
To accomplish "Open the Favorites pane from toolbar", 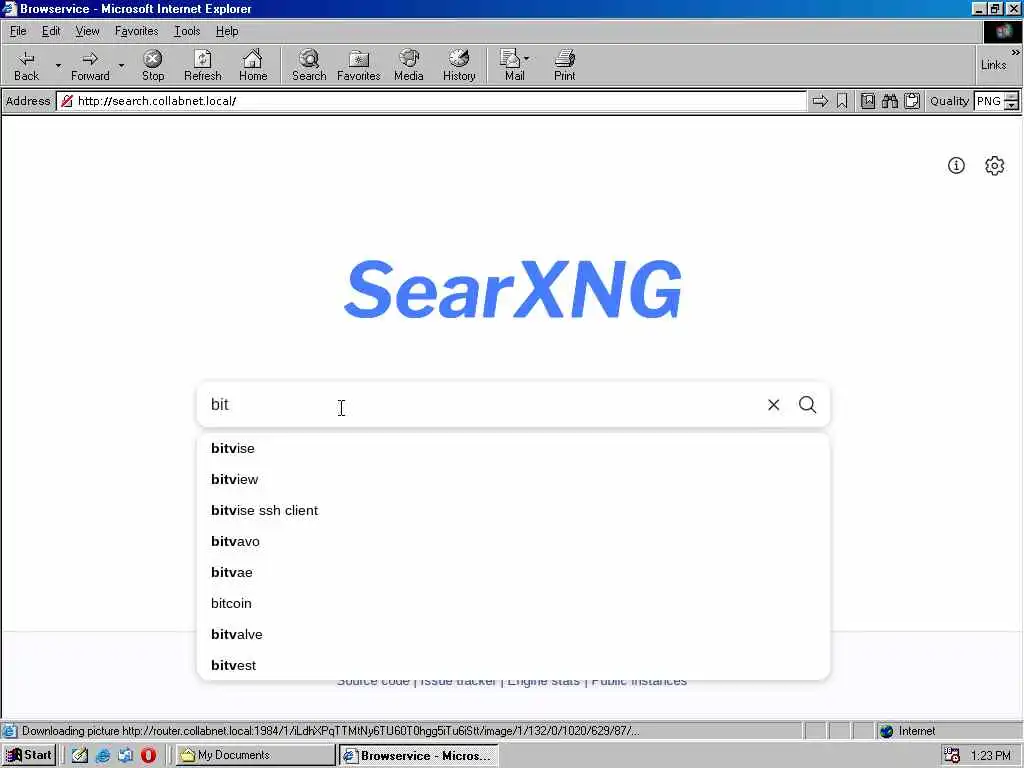I will (x=359, y=65).
